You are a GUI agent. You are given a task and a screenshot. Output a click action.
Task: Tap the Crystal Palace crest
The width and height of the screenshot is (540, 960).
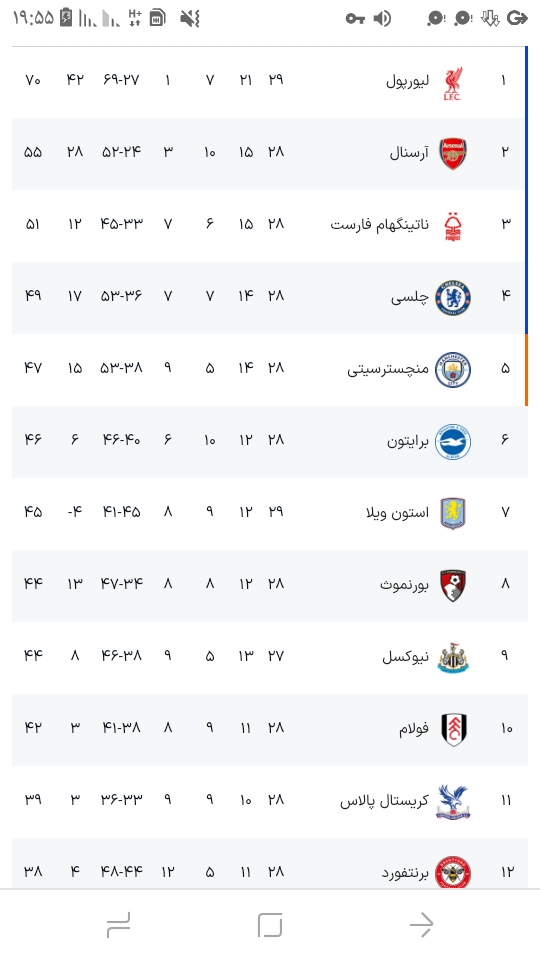(453, 801)
